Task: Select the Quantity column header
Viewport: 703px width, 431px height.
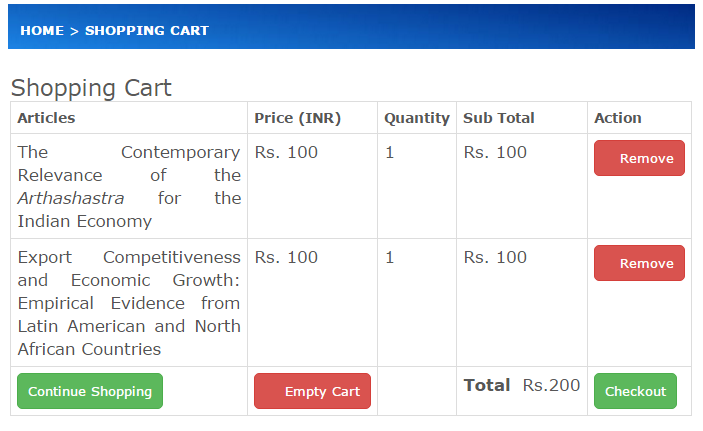Action: point(417,118)
